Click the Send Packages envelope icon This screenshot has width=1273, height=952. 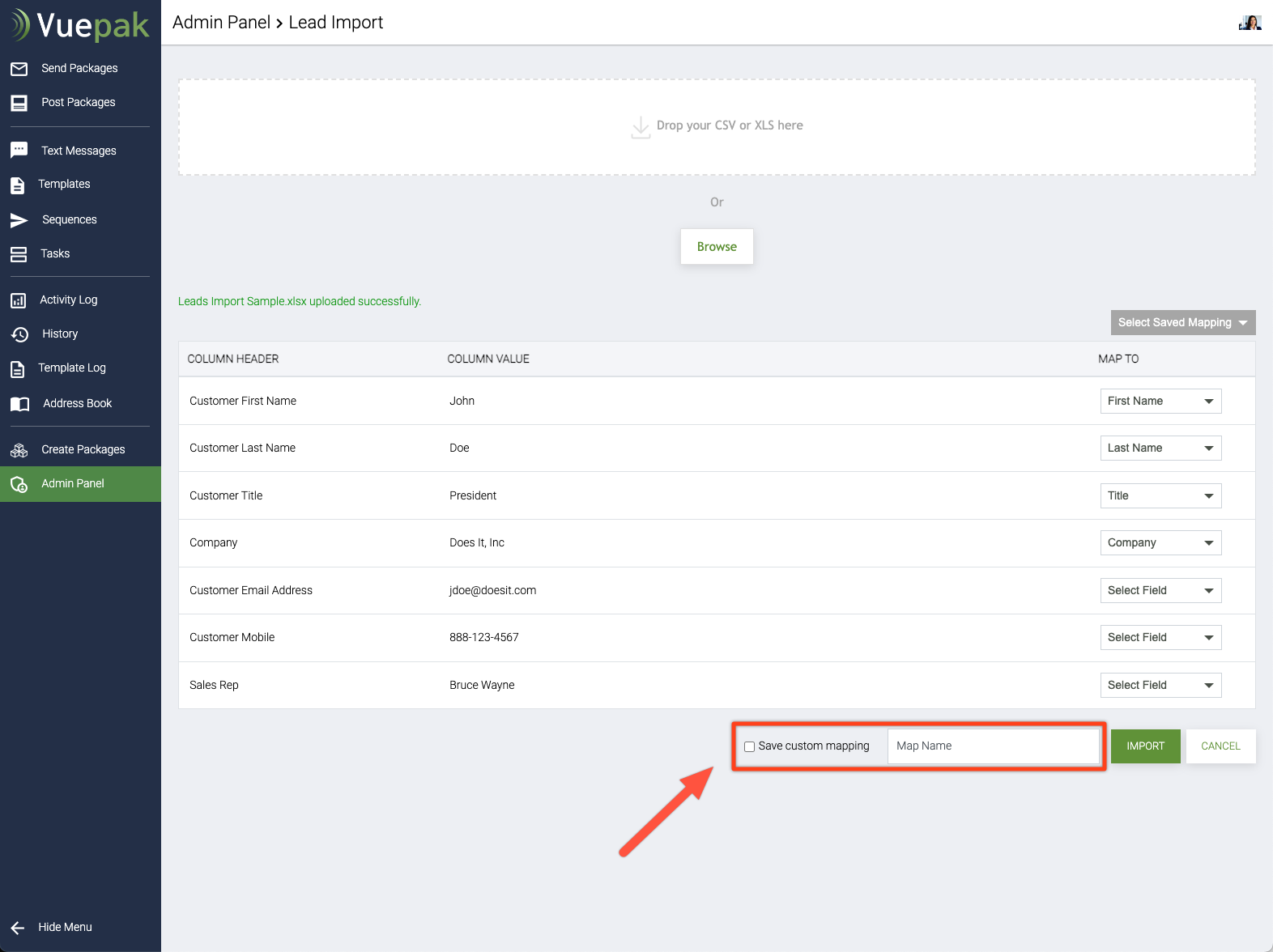click(19, 69)
